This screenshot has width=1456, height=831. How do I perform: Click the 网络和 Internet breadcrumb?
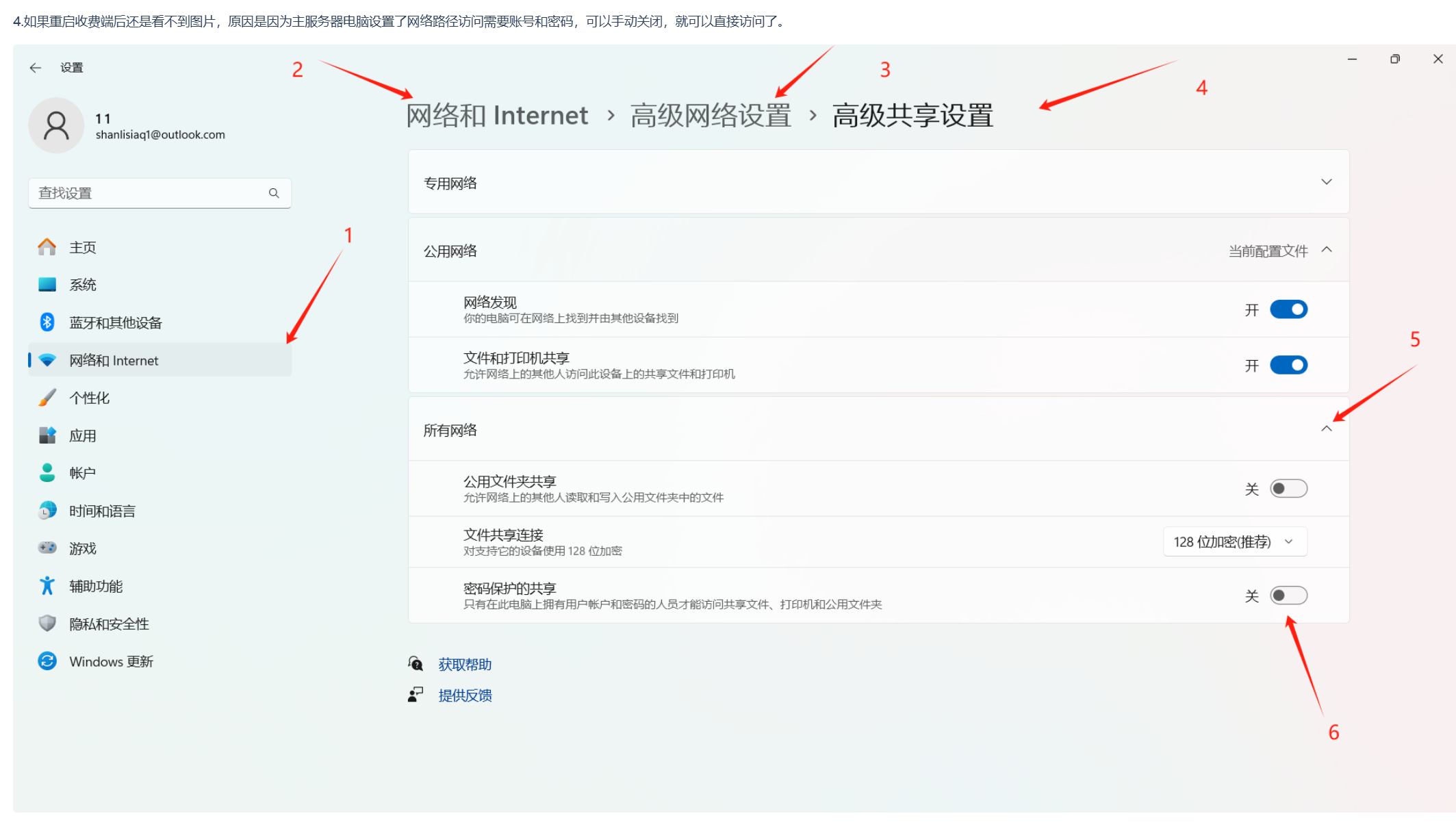pyautogui.click(x=497, y=116)
